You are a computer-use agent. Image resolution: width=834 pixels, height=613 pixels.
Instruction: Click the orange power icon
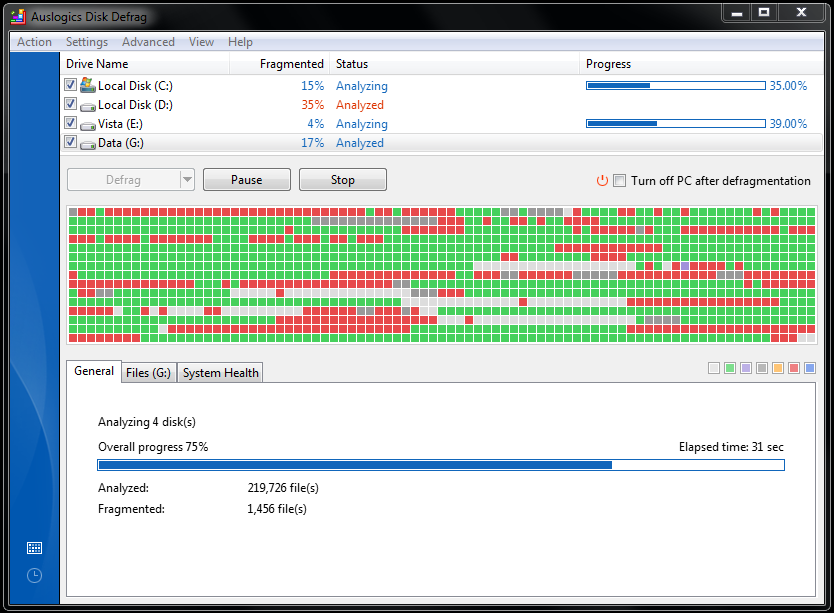(602, 180)
